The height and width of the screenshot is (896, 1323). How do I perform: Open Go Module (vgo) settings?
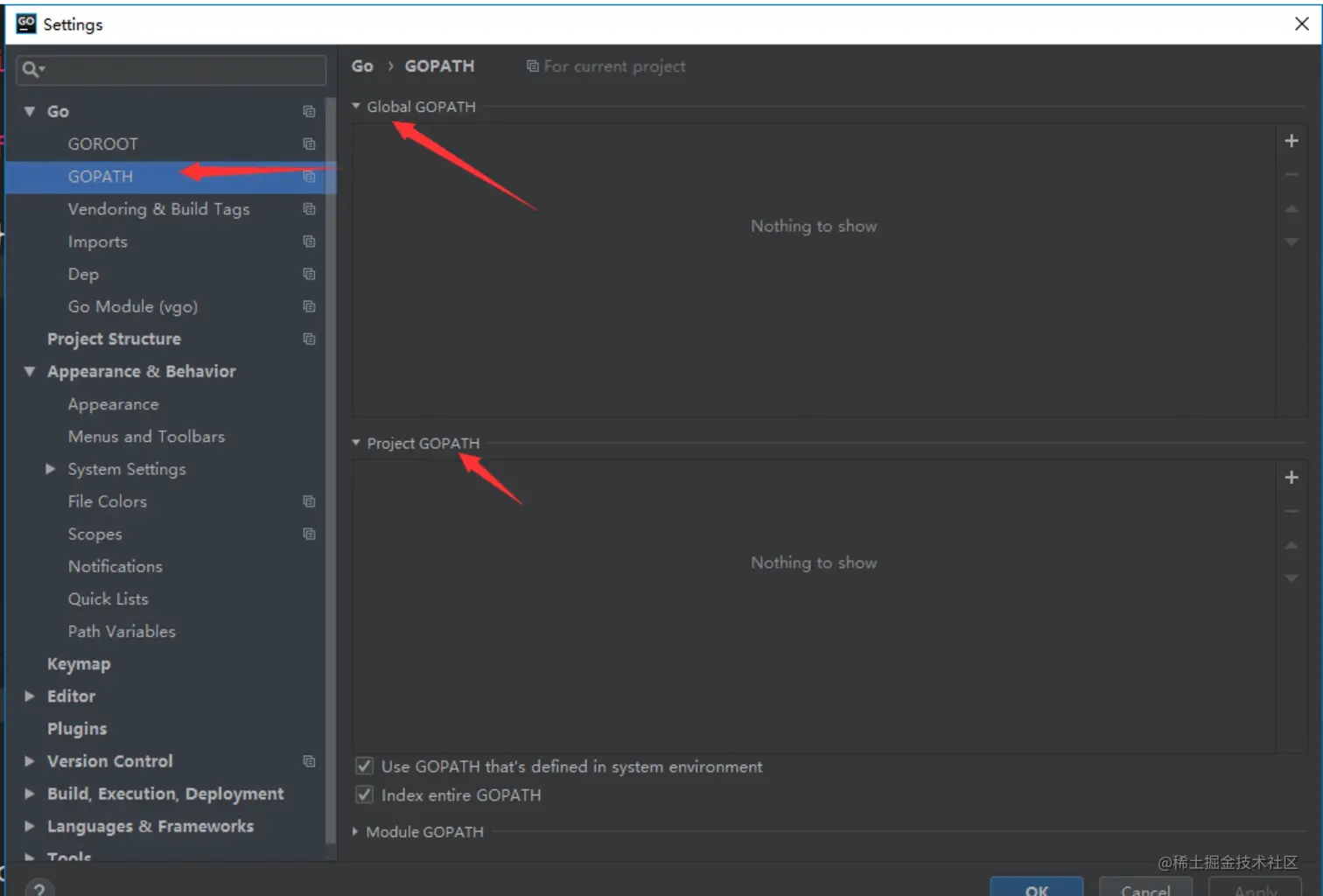click(133, 306)
